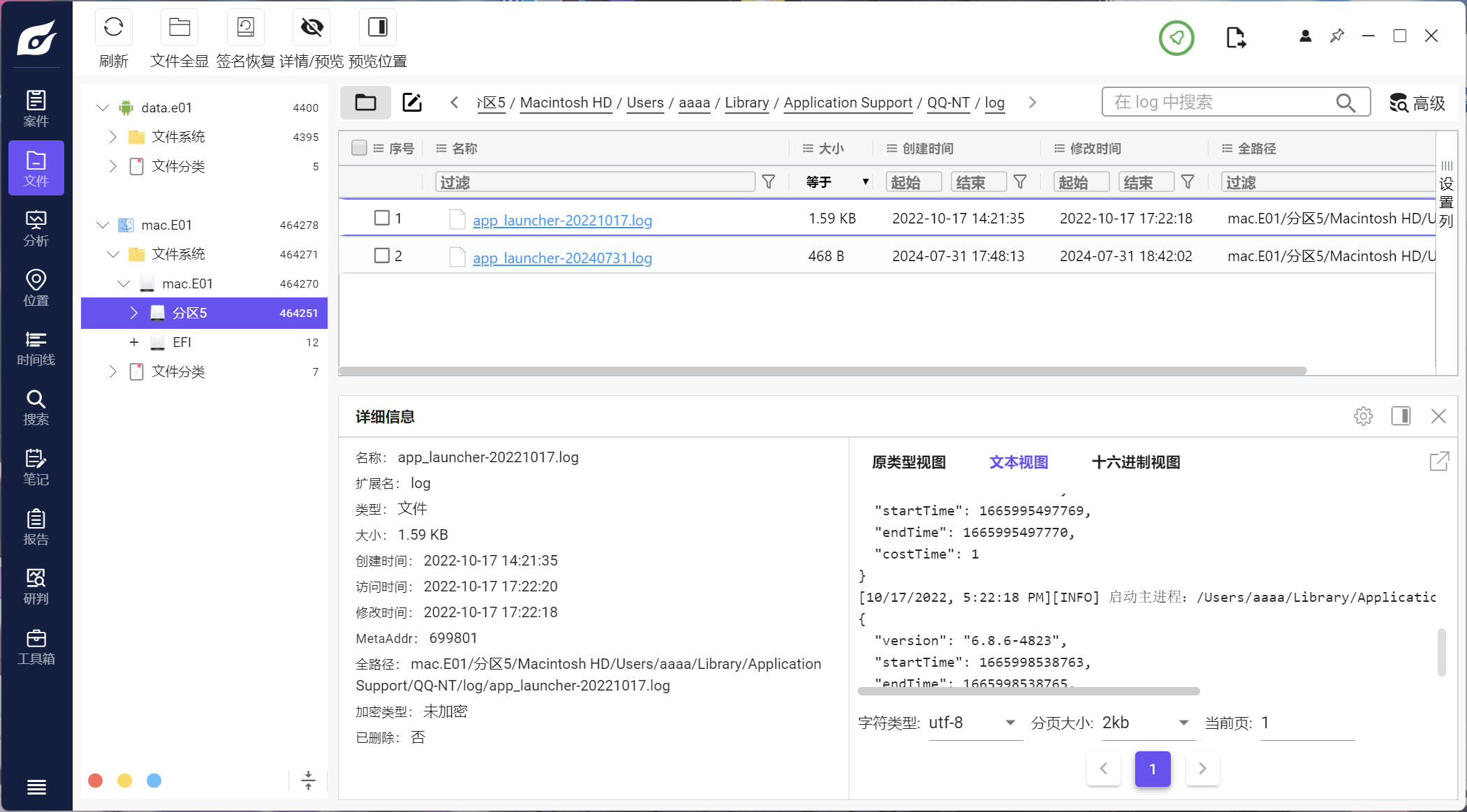
Task: Open the 等于 size comparison dropdown
Action: pyautogui.click(x=837, y=182)
